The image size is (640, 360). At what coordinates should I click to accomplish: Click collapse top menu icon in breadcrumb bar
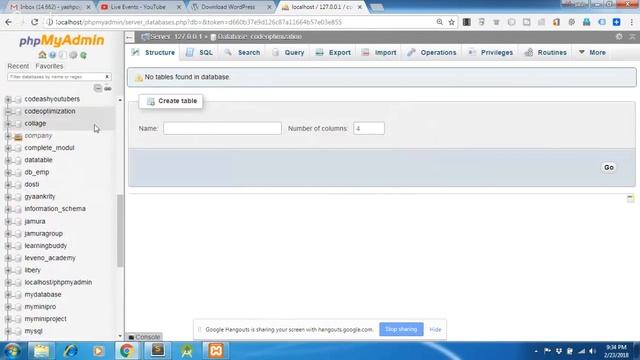[x=632, y=37]
